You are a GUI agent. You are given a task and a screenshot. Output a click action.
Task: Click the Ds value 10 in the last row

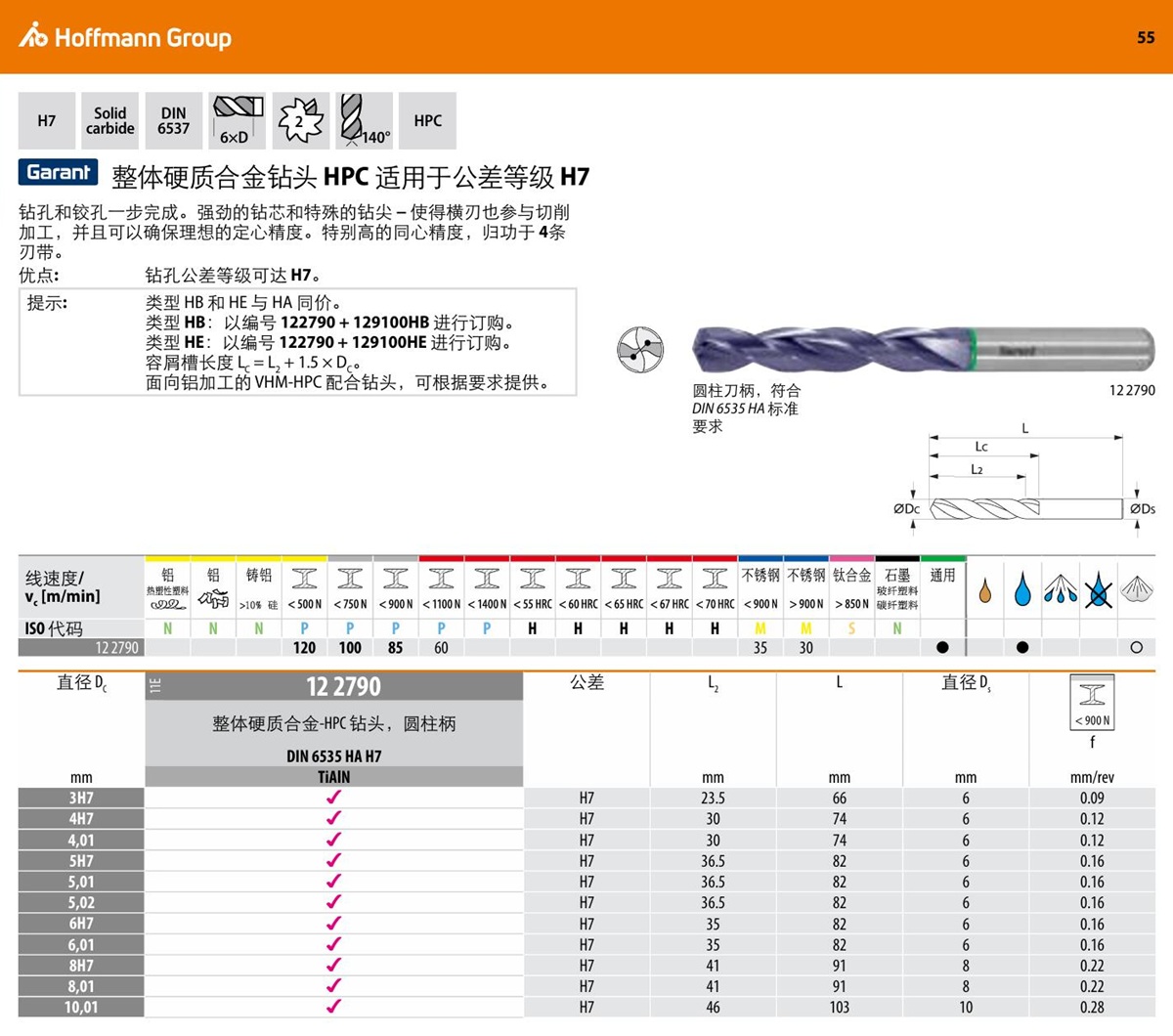(x=966, y=1007)
